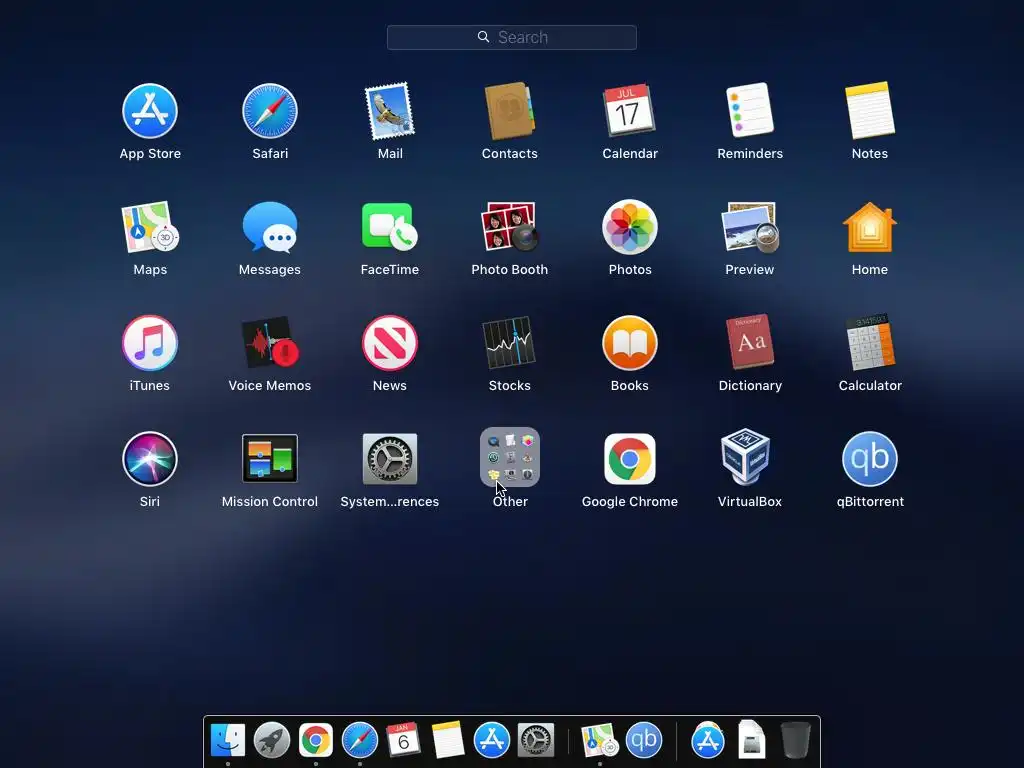Start the FaceTime app

click(x=390, y=227)
